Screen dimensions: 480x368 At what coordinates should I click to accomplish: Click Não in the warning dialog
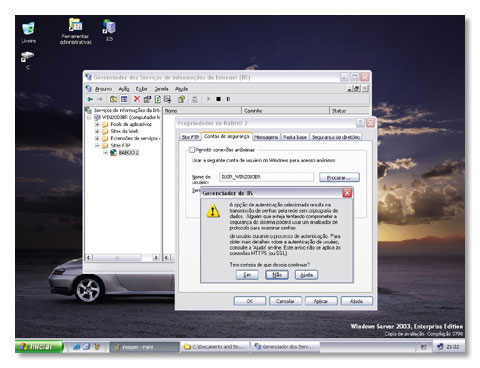tap(277, 275)
